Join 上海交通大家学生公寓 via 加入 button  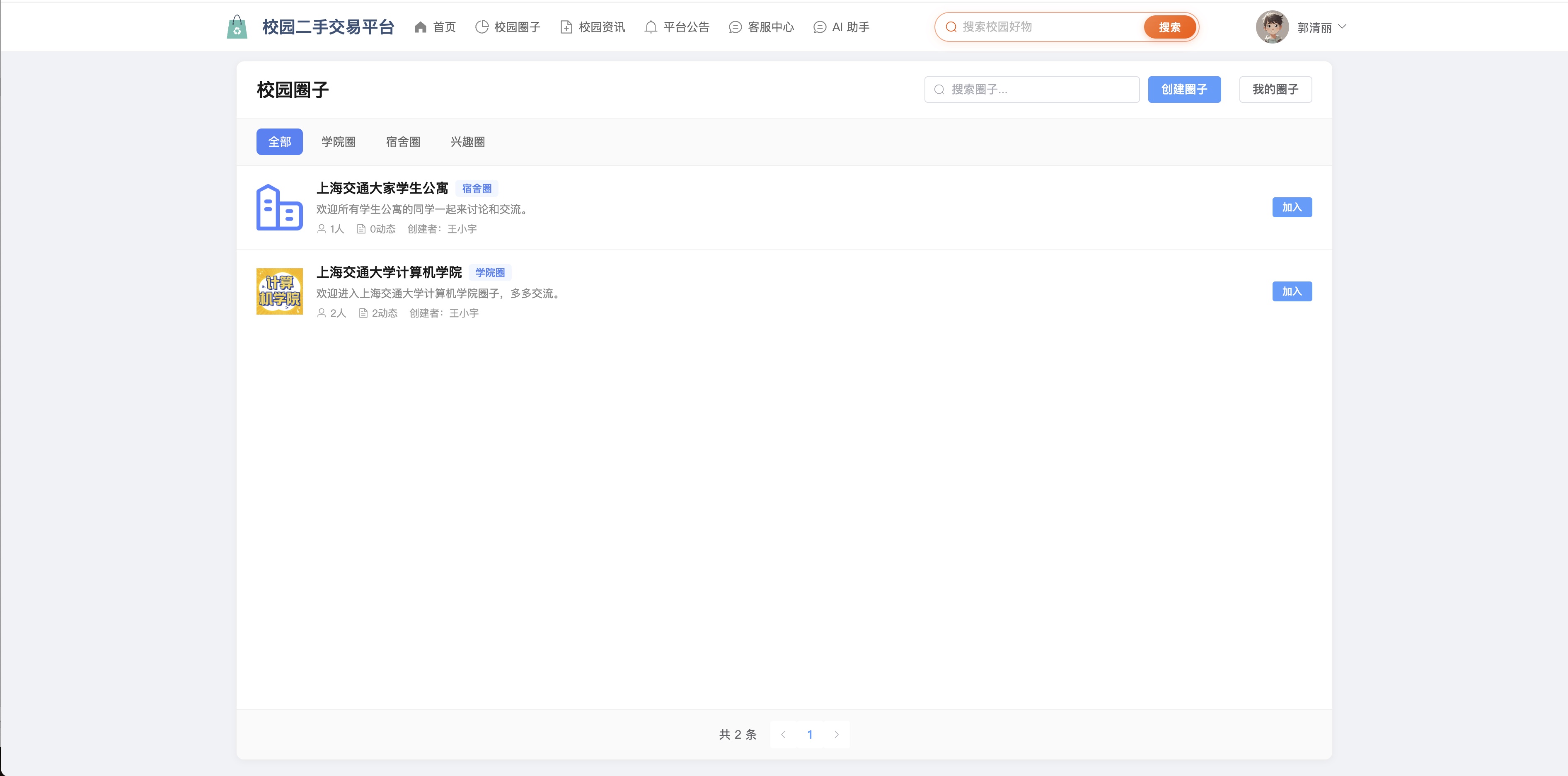[1292, 207]
